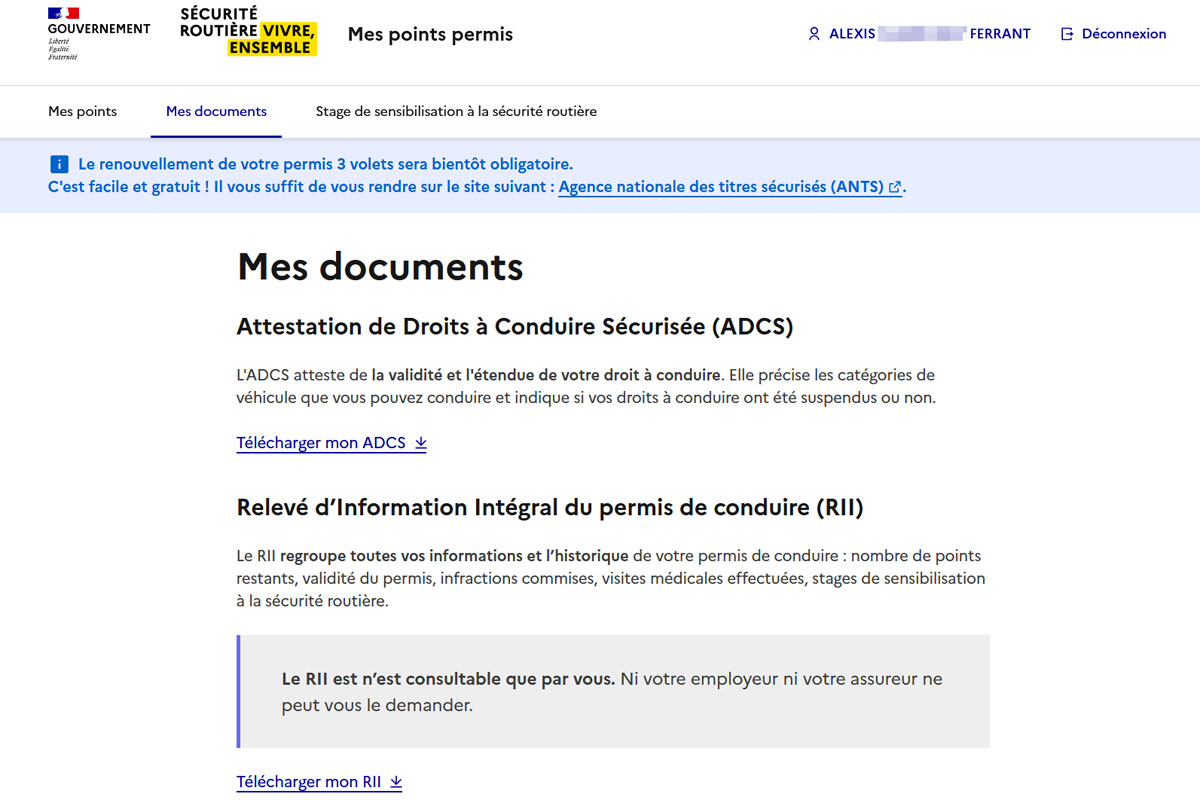Click the download arrow icon next to RII
The height and width of the screenshot is (800, 1200).
tap(395, 782)
